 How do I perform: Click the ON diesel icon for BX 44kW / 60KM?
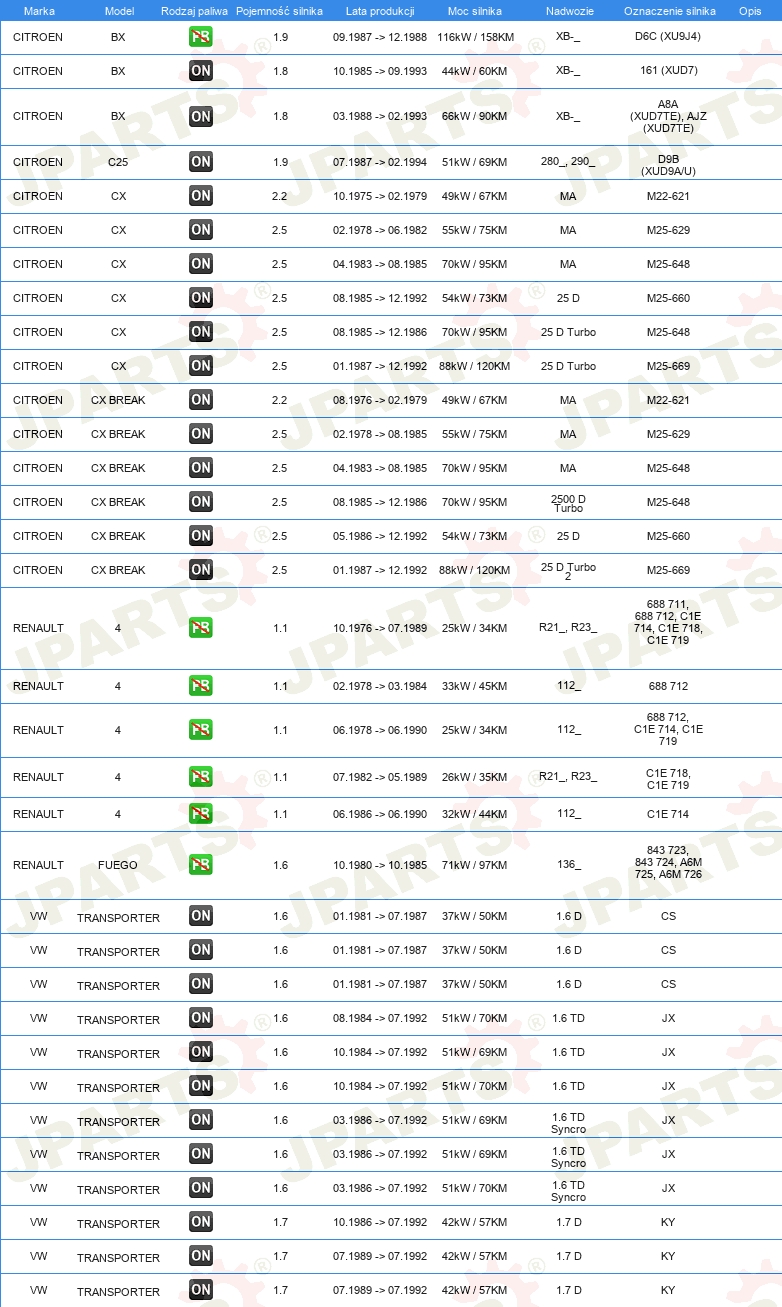tap(201, 71)
